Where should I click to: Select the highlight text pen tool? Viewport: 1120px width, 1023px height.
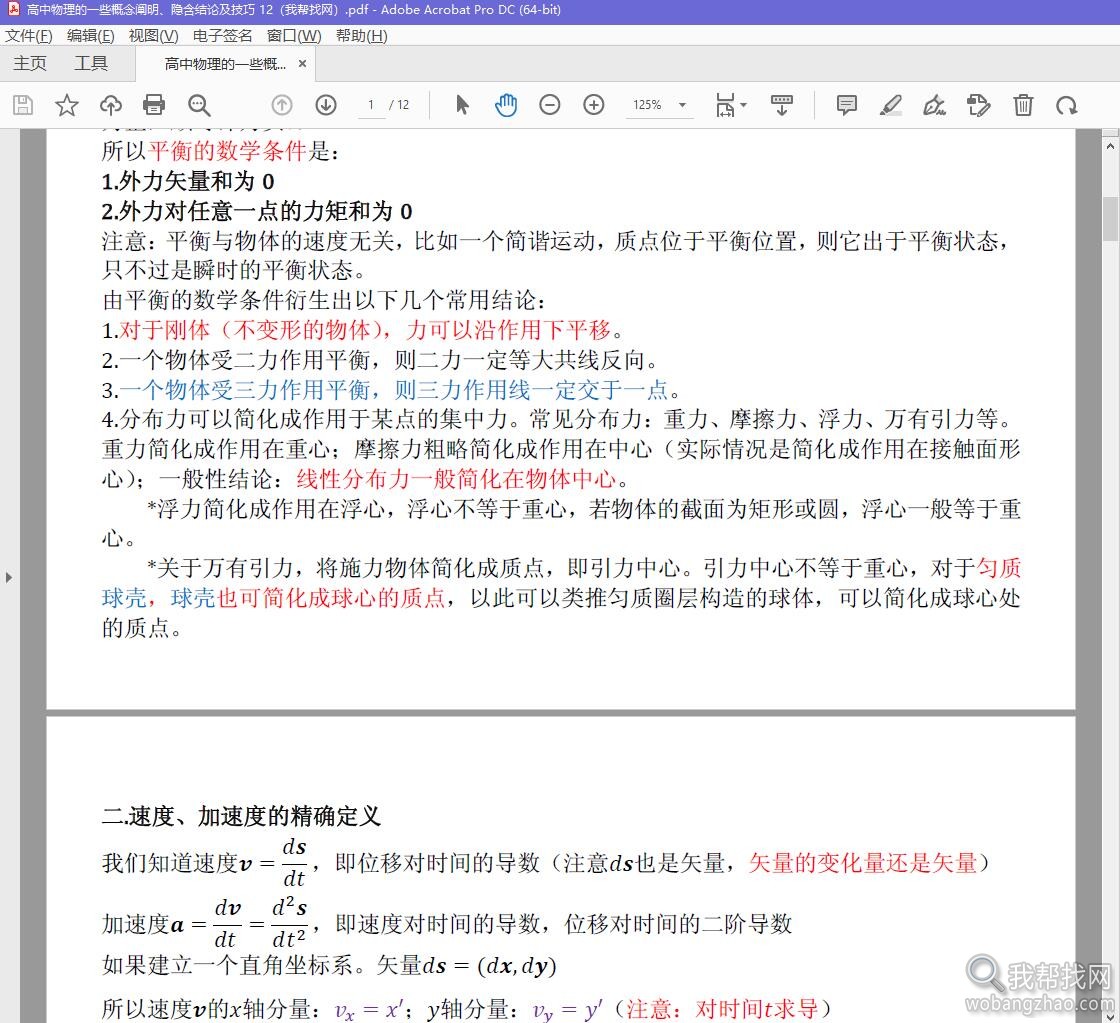[890, 105]
